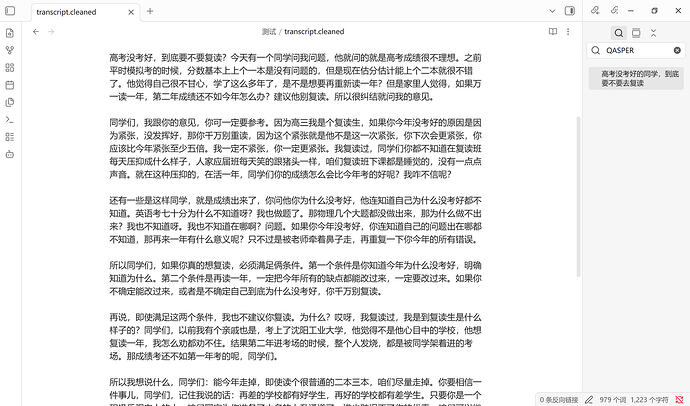Toggle edit mode pencil in status bar
Screen dimensions: 690x406
(589, 400)
